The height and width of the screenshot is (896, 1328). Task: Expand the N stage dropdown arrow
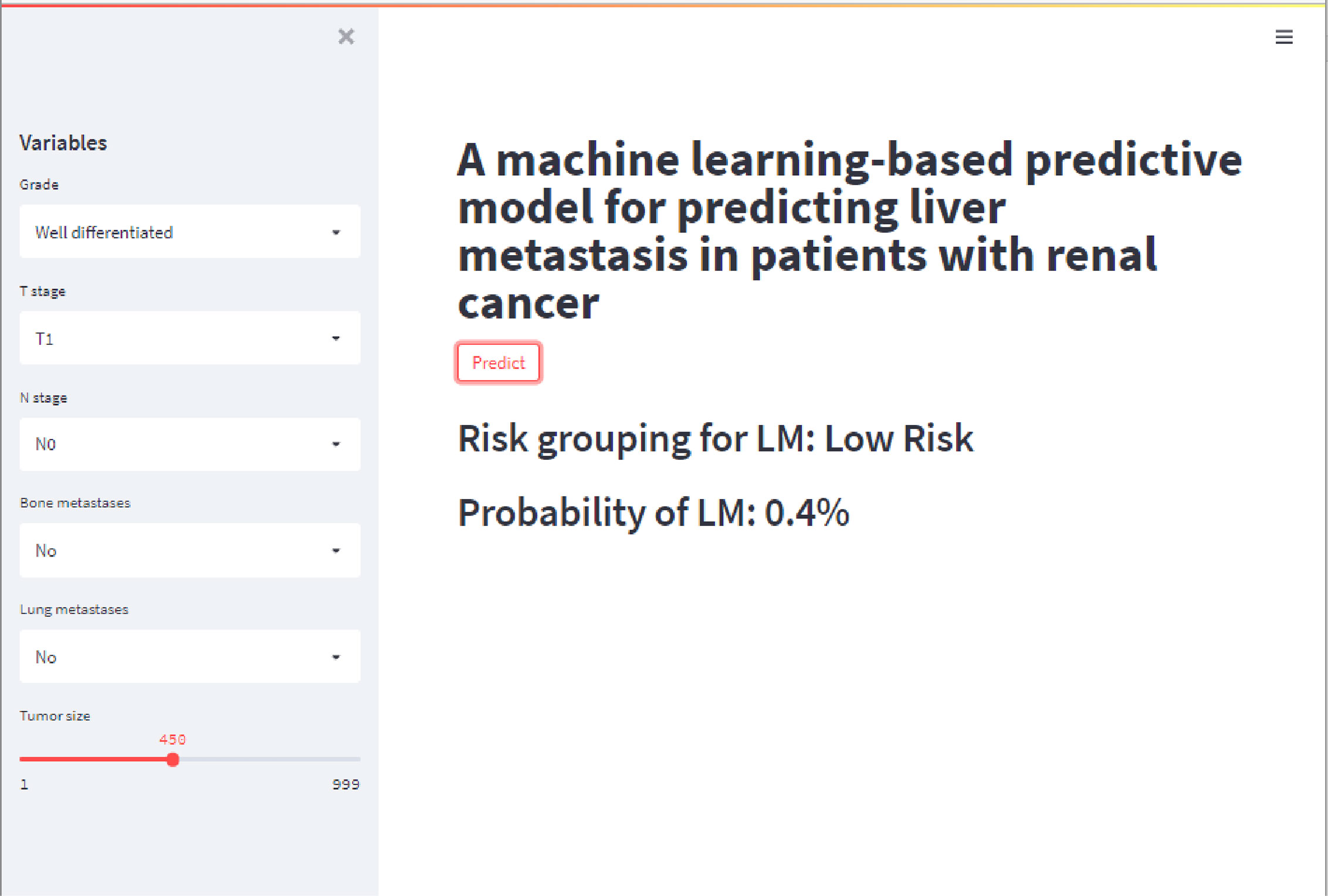336,444
